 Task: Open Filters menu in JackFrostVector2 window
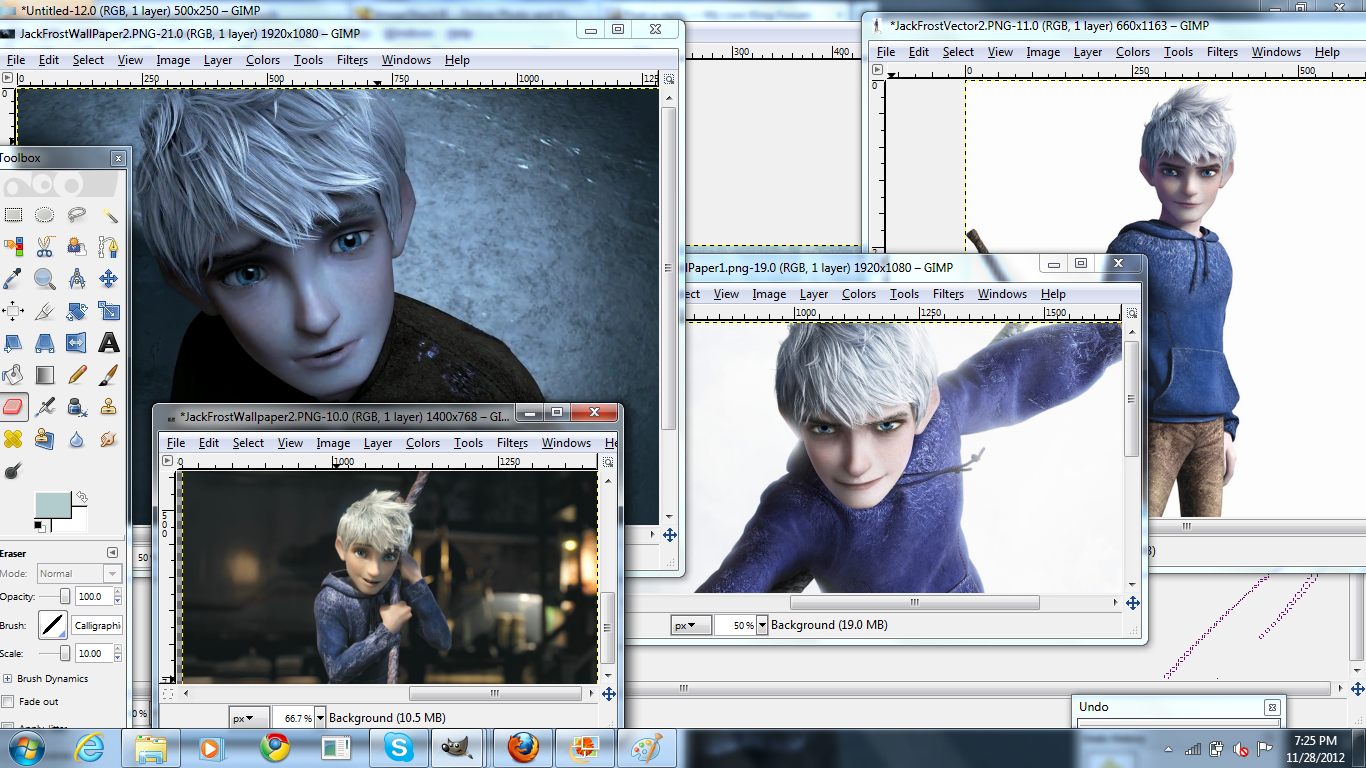click(1222, 52)
